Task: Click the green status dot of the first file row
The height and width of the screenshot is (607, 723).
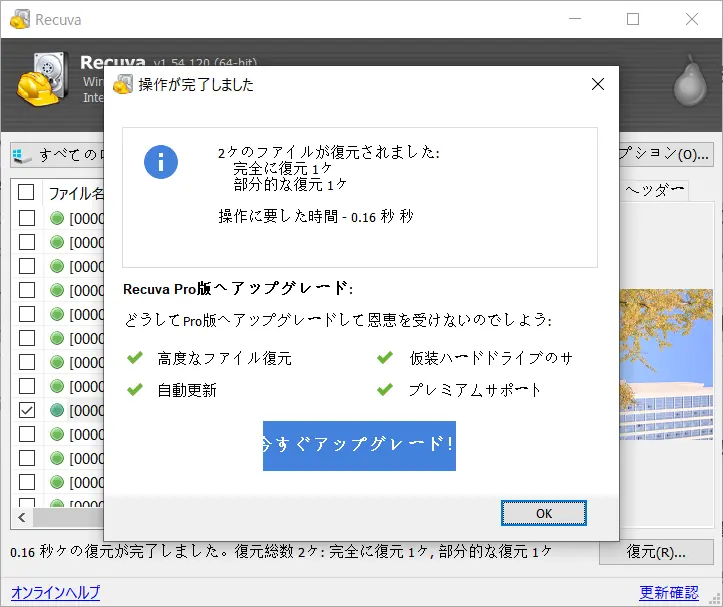Action: [x=57, y=218]
